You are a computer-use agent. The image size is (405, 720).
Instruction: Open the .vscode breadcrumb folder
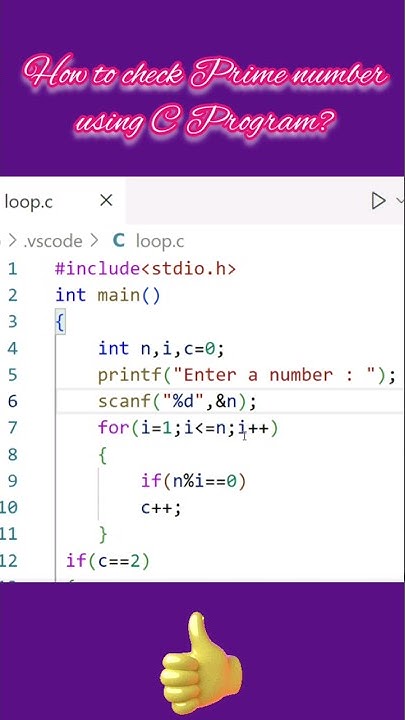(x=53, y=242)
